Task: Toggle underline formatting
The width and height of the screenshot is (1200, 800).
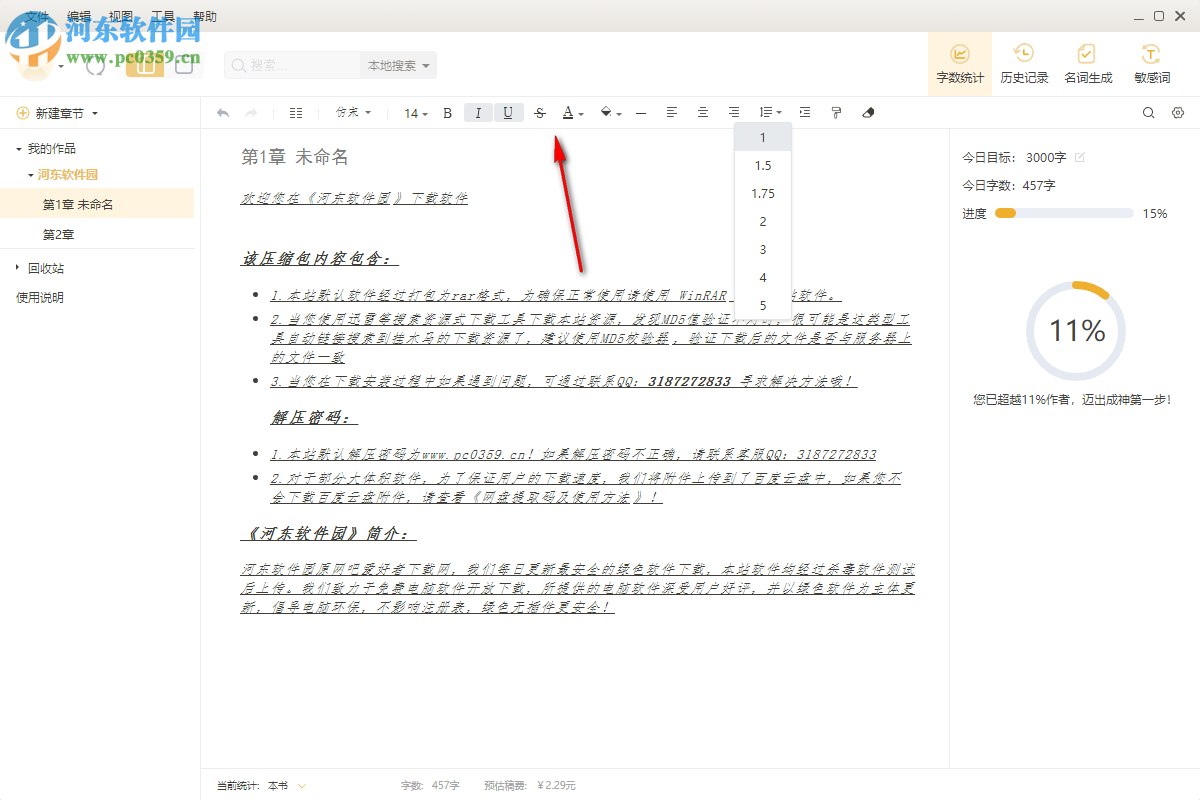Action: click(x=508, y=112)
